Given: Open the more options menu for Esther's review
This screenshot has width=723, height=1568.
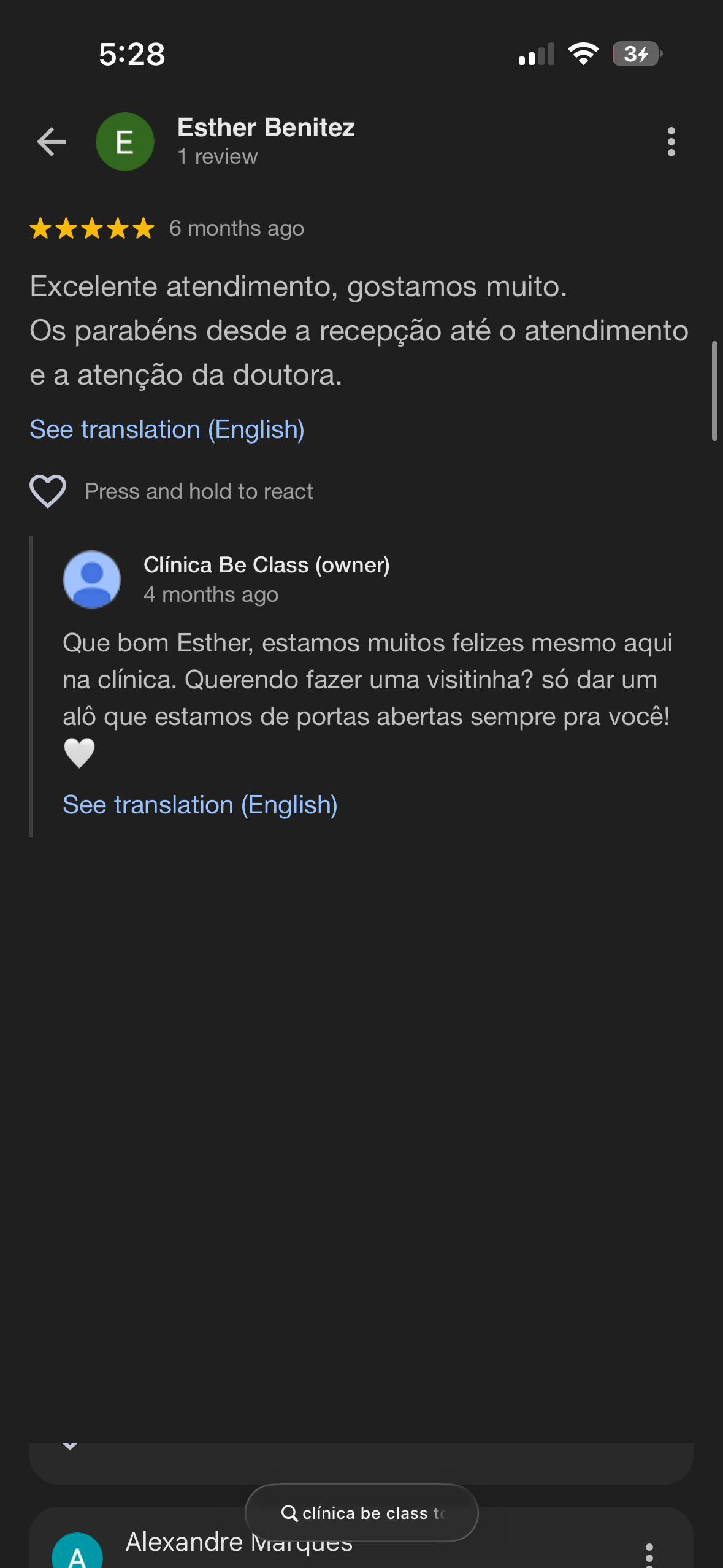Looking at the screenshot, I should pyautogui.click(x=671, y=142).
